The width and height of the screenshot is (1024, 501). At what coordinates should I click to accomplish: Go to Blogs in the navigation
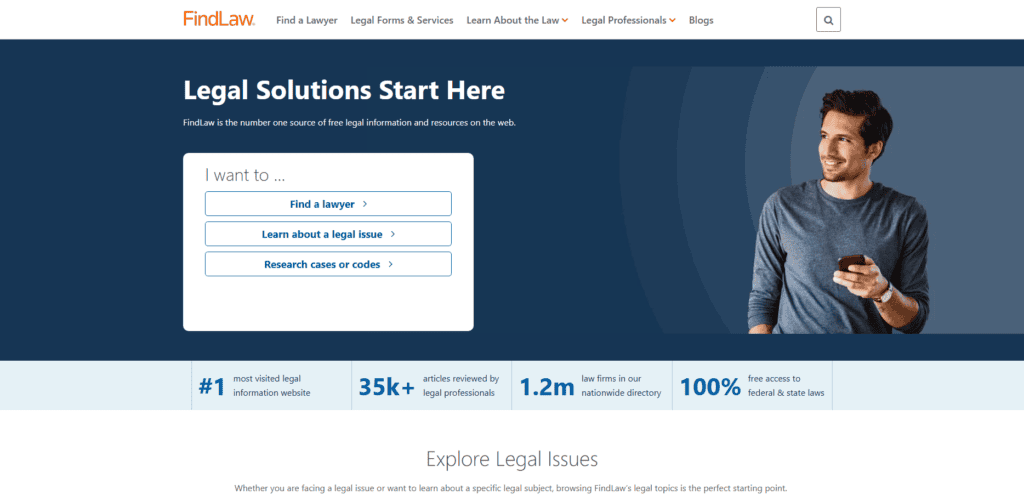tap(701, 20)
